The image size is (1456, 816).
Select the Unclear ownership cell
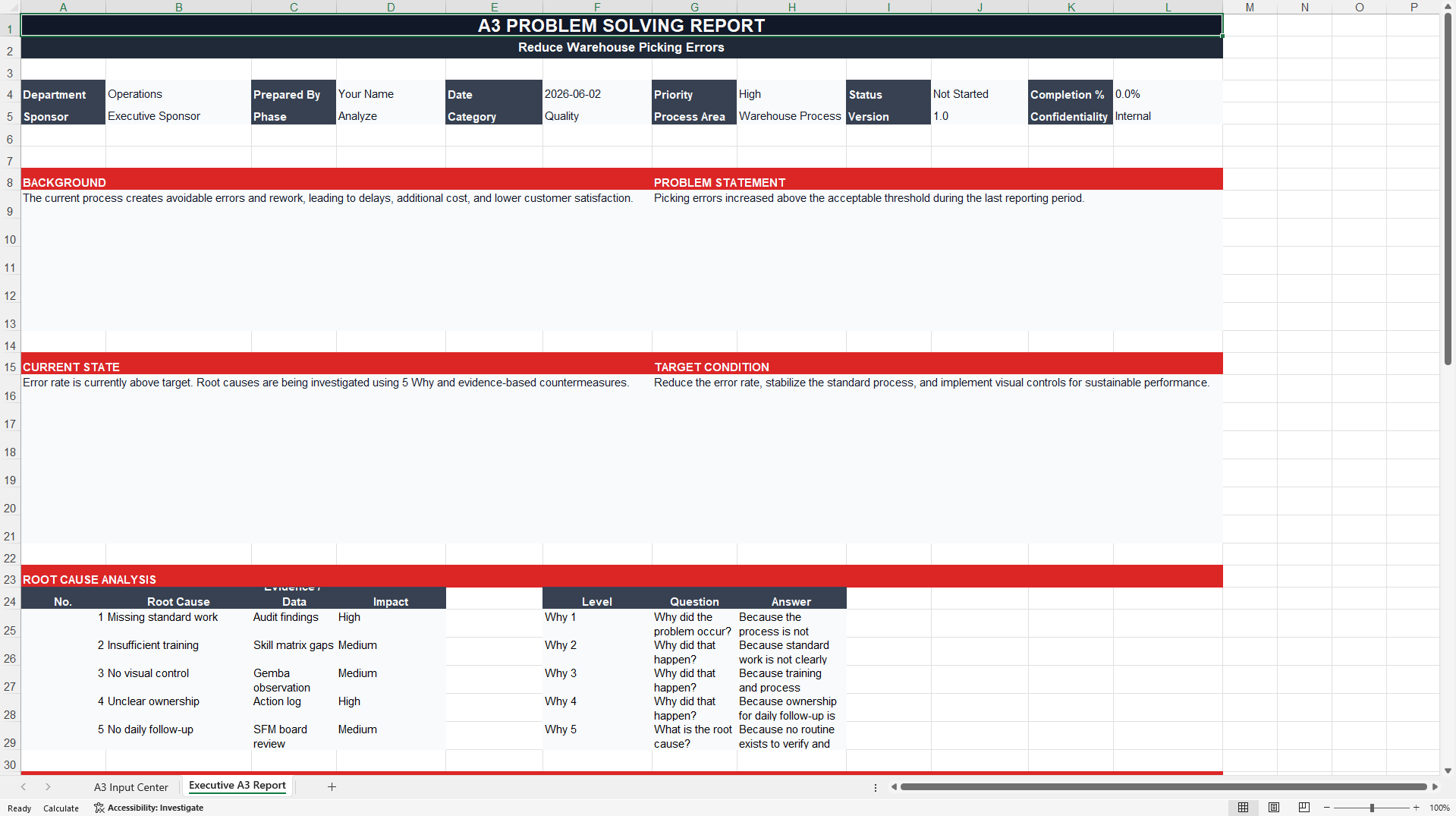coord(178,707)
